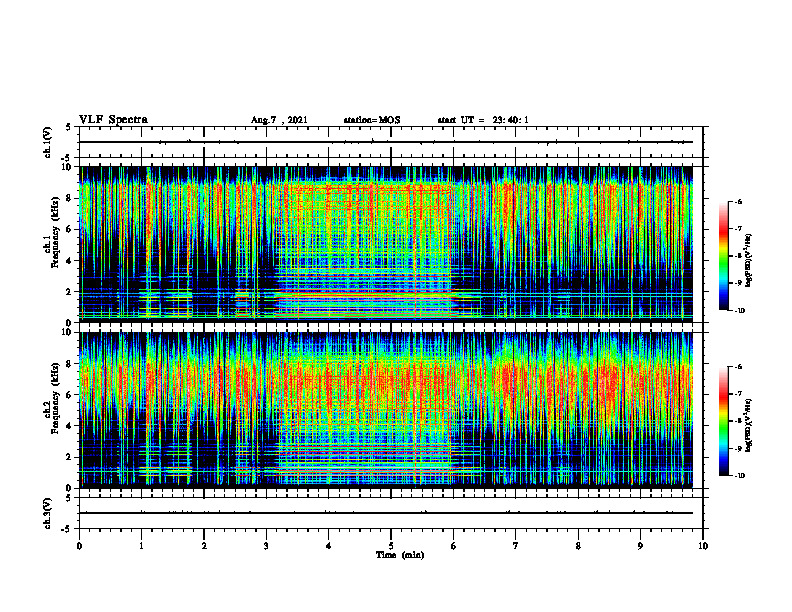Click the ch.1 colorbar "-6" tick label

click(x=739, y=202)
